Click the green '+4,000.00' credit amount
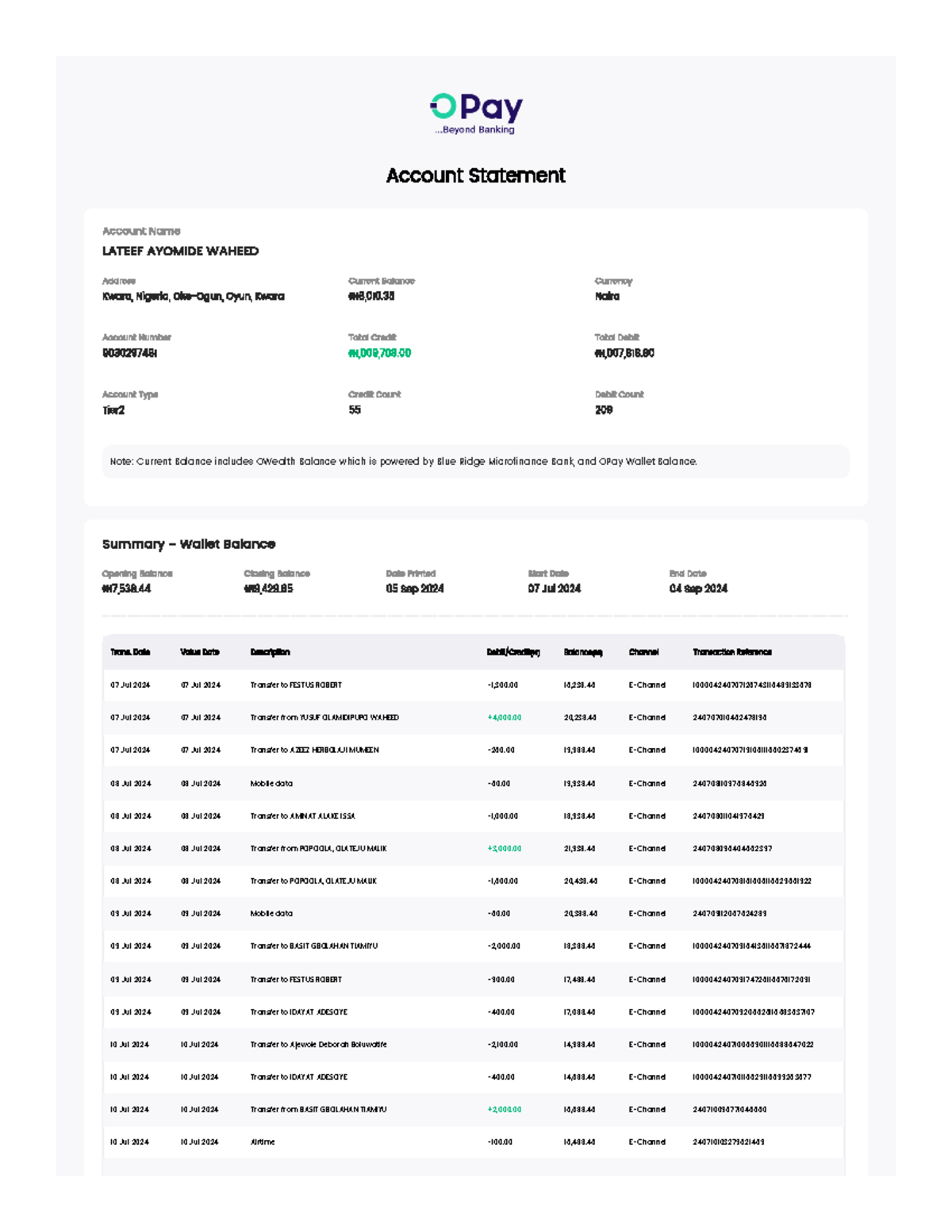The height and width of the screenshot is (1232, 952). [x=504, y=717]
